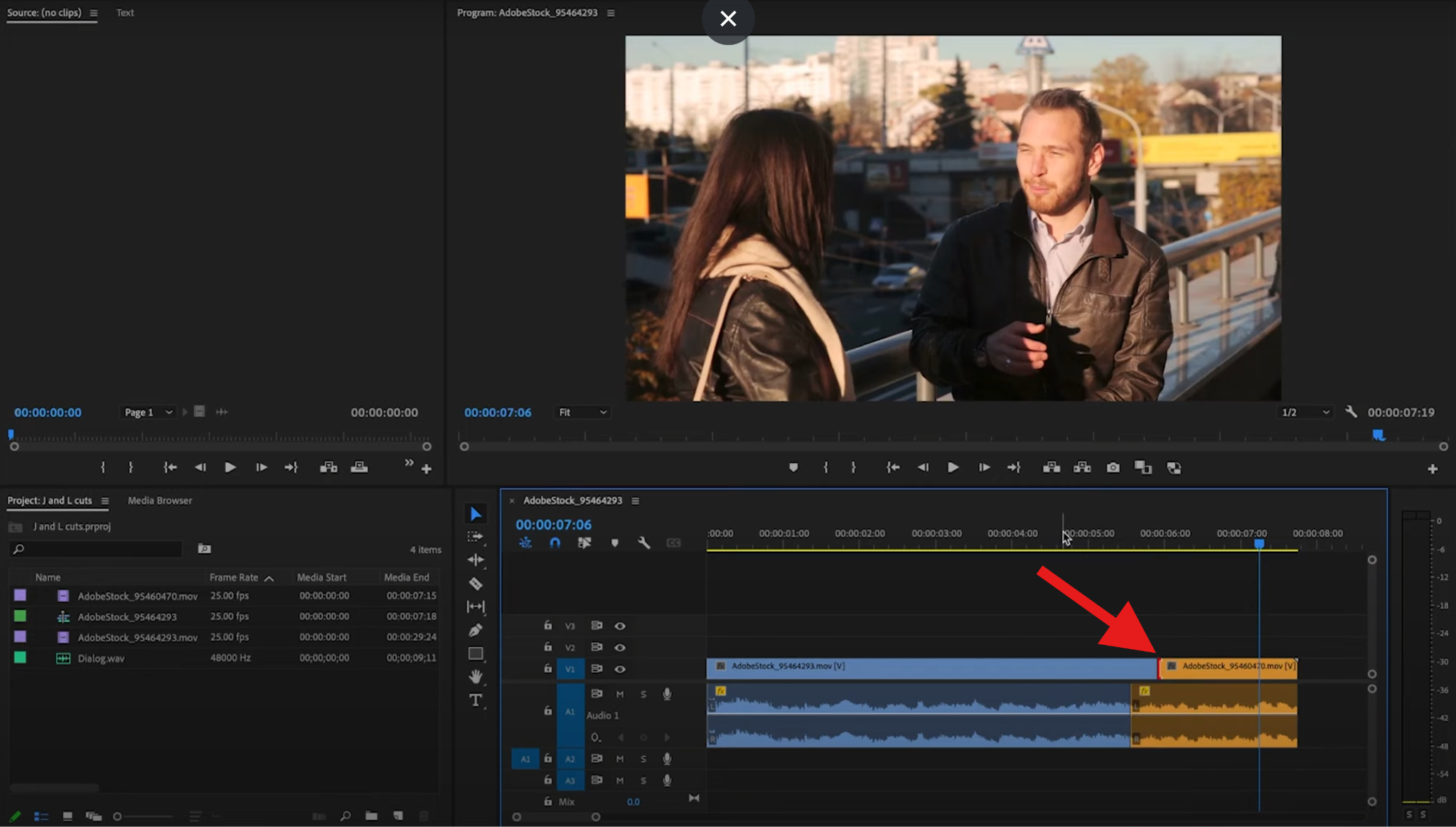Select the Hand tool
1456x827 pixels.
(476, 676)
